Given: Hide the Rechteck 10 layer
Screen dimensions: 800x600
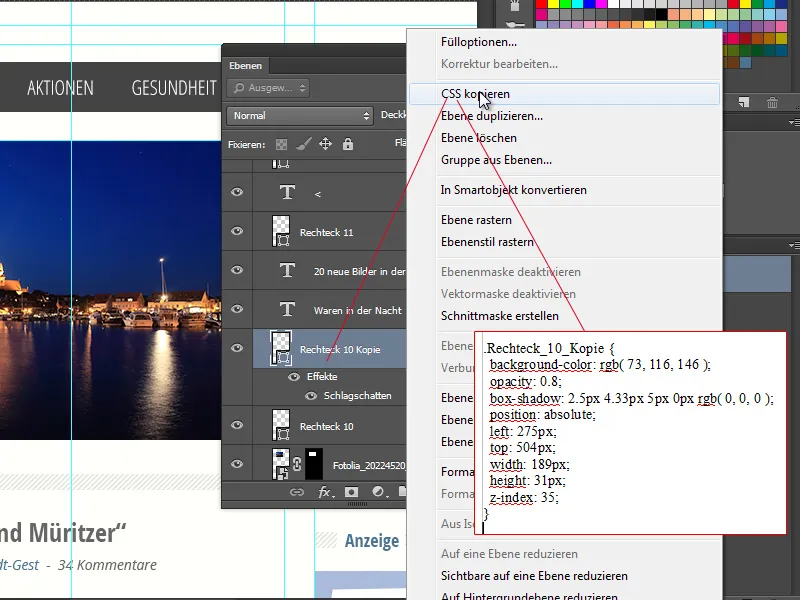Looking at the screenshot, I should (x=237, y=425).
